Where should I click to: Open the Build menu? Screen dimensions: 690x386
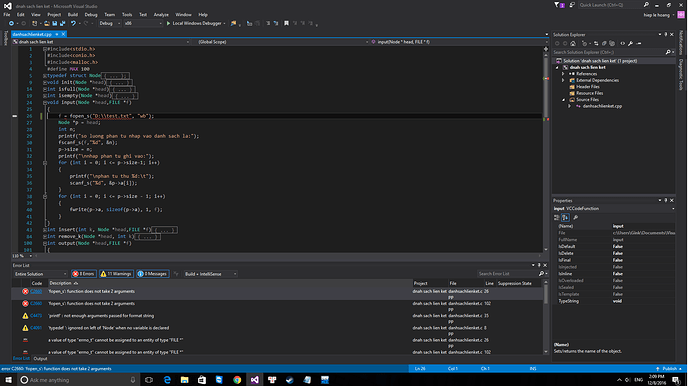pos(73,15)
